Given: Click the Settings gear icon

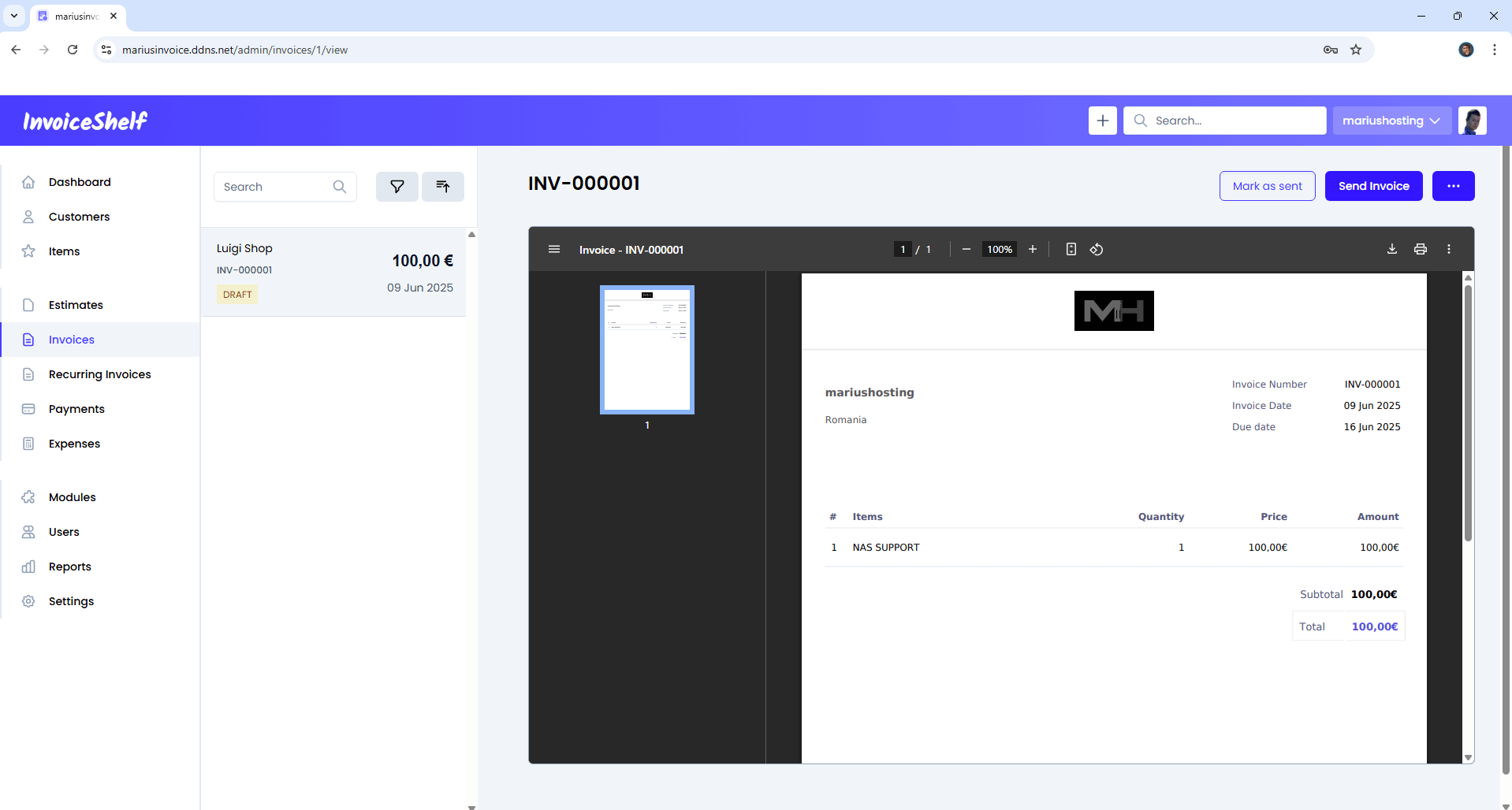Looking at the screenshot, I should point(28,601).
